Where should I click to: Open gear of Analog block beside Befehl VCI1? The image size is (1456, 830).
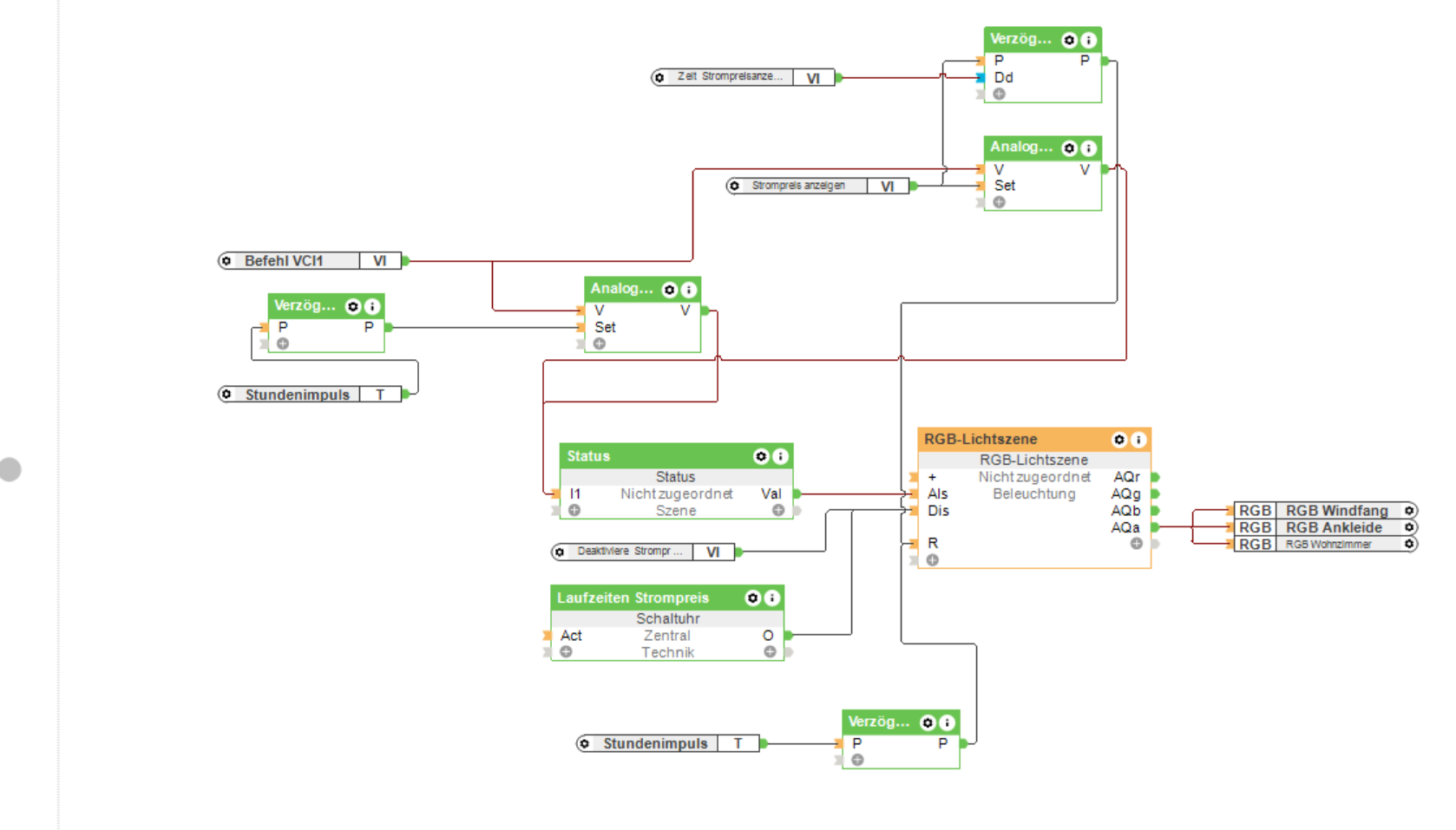669,290
